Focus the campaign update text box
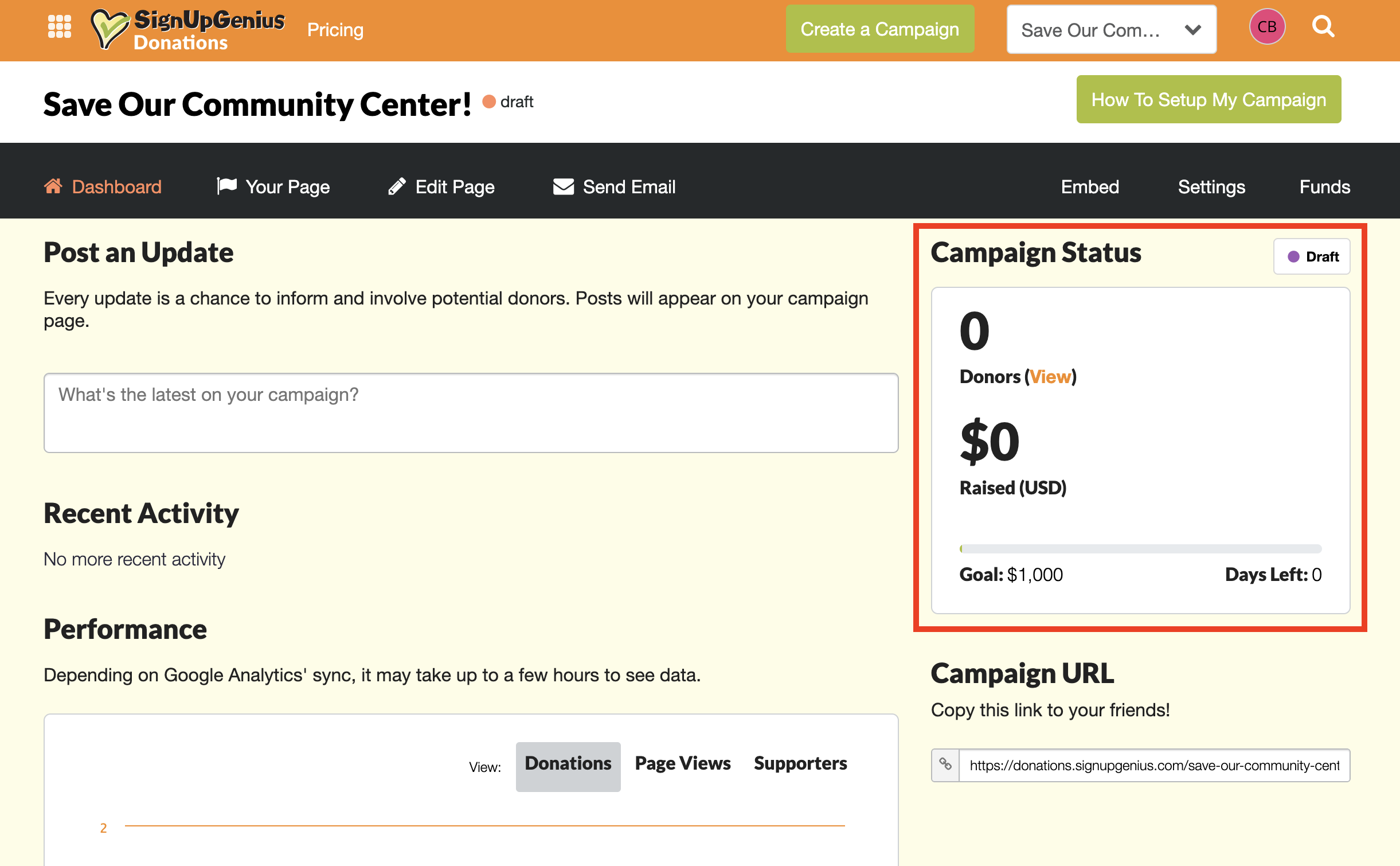The image size is (1400, 866). (471, 413)
